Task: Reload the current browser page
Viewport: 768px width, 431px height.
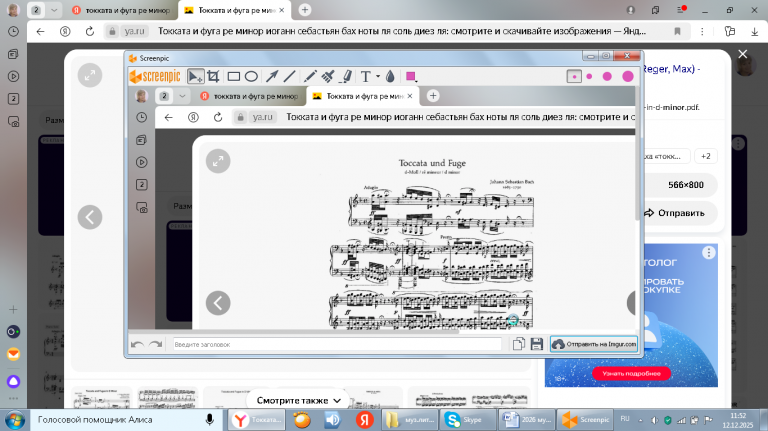Action: (90, 31)
